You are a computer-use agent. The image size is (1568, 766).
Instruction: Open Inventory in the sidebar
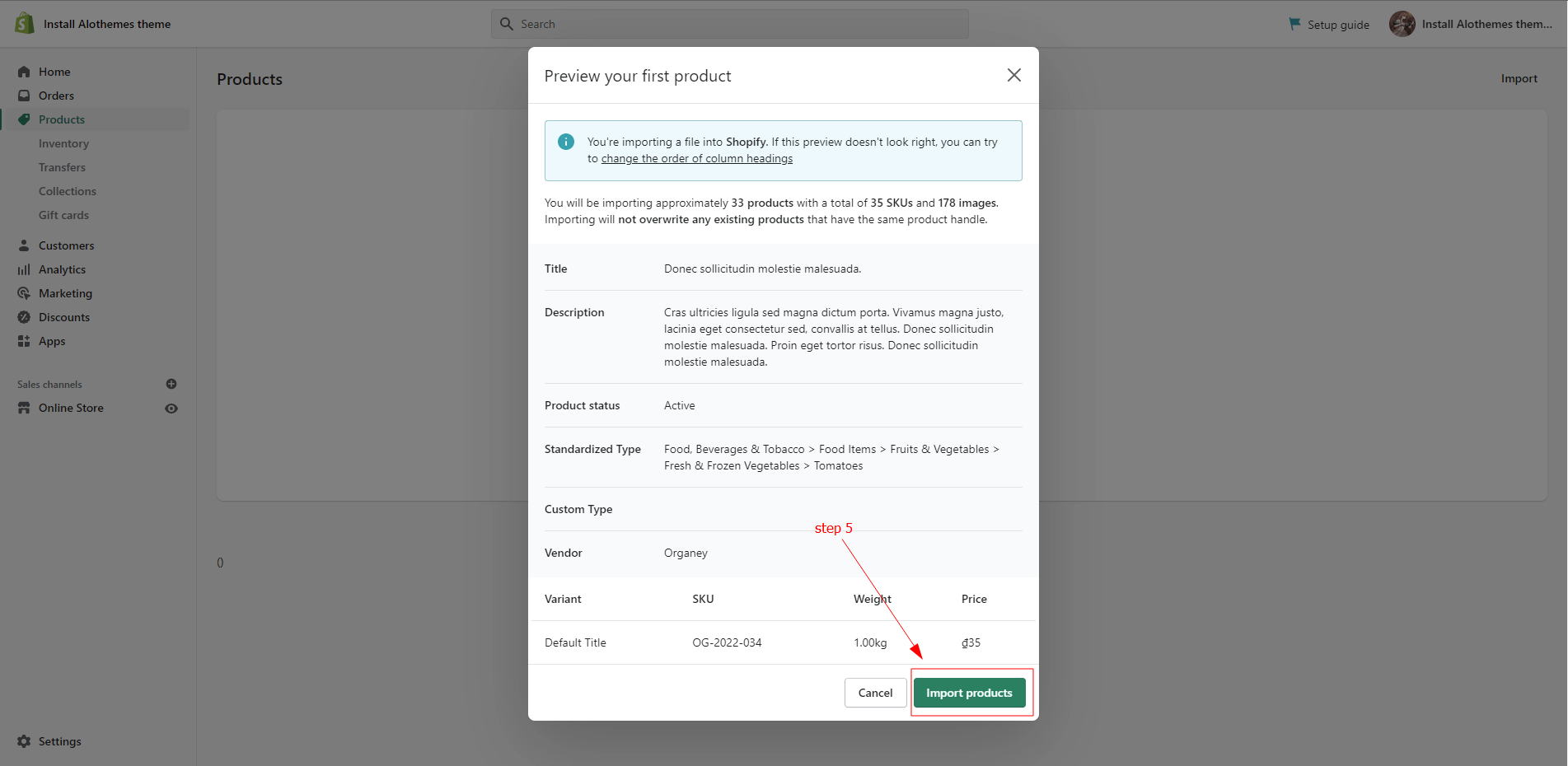[x=63, y=143]
